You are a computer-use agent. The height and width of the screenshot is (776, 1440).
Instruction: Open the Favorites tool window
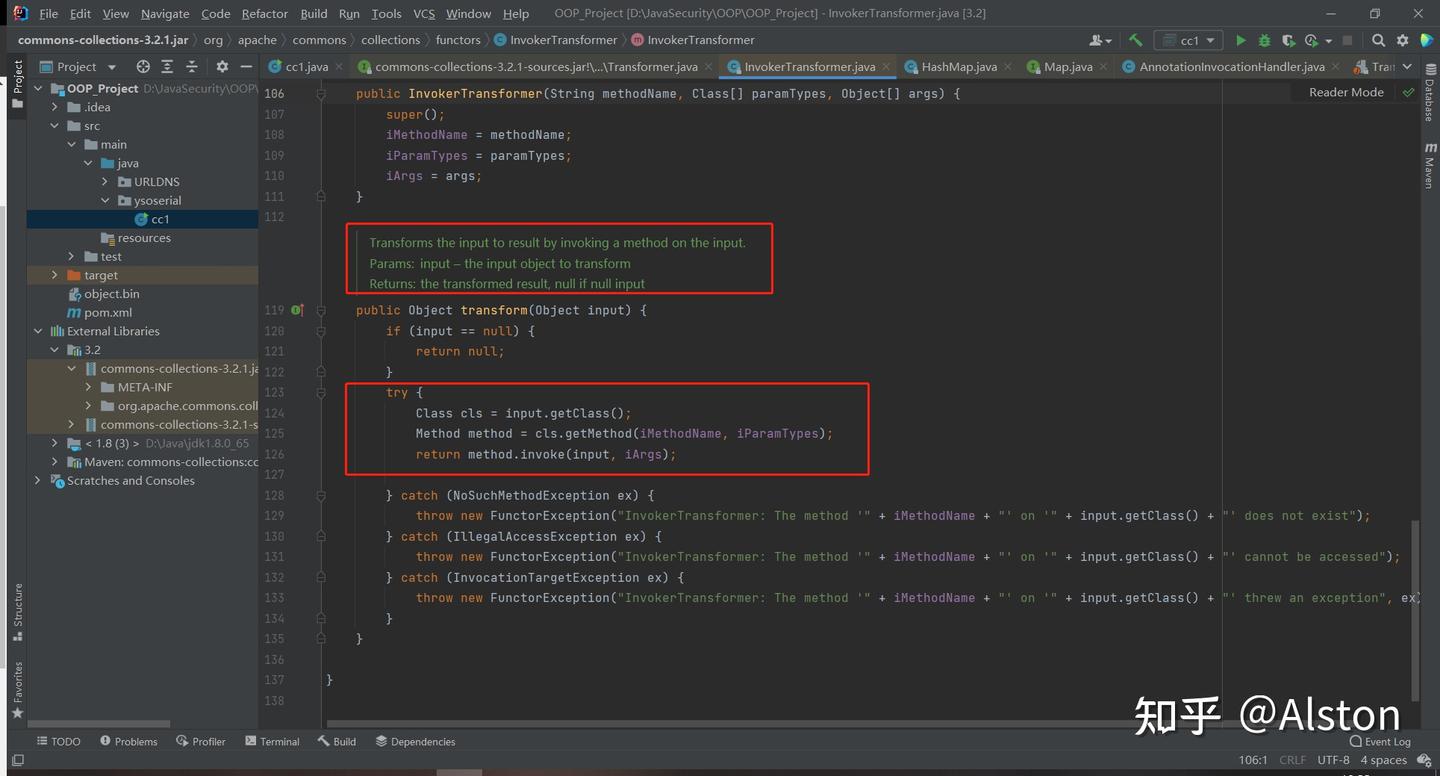pos(17,690)
